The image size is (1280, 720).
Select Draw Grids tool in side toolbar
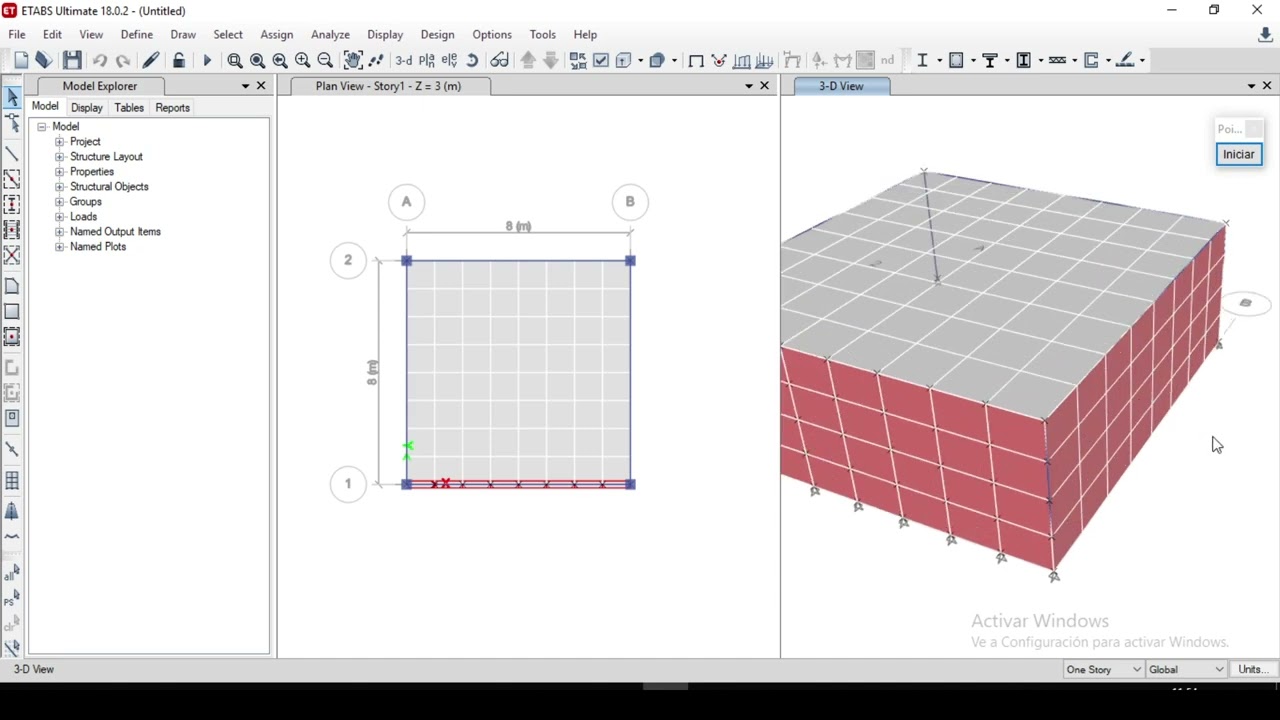pyautogui.click(x=12, y=481)
